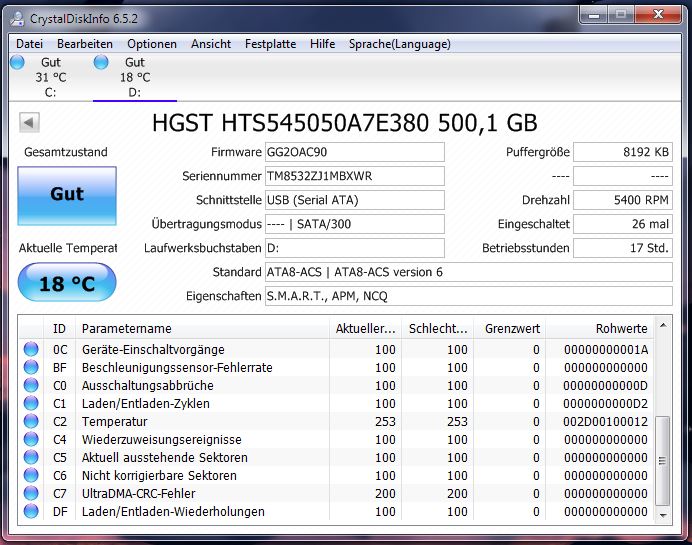The height and width of the screenshot is (545, 692).
Task: Select the Wiederzuweisungsereignisse parameter name
Action: point(162,440)
